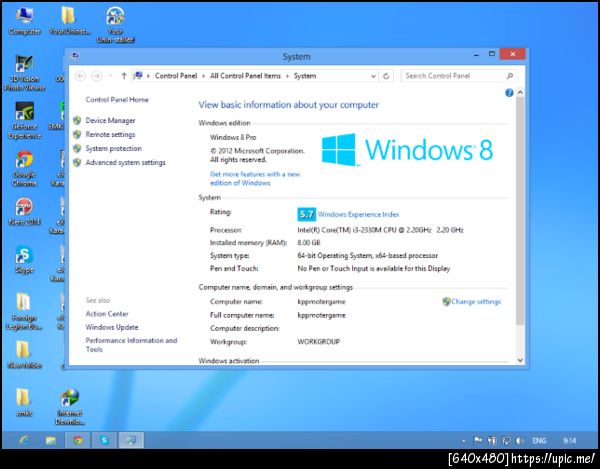Open help question mark icon
The height and width of the screenshot is (469, 600).
[509, 93]
